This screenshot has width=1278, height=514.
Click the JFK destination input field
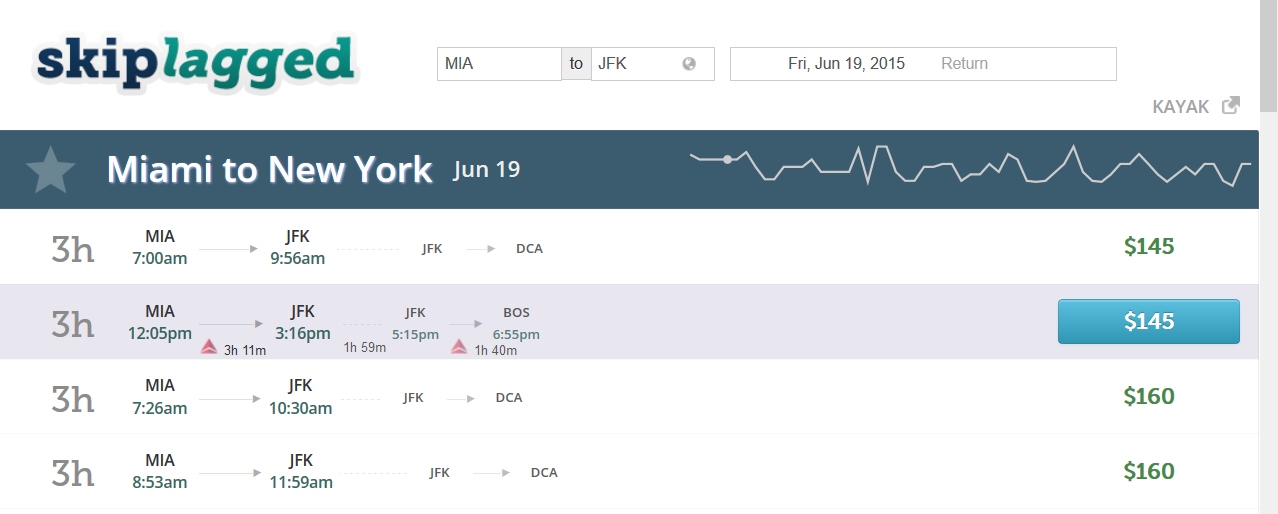coord(635,64)
